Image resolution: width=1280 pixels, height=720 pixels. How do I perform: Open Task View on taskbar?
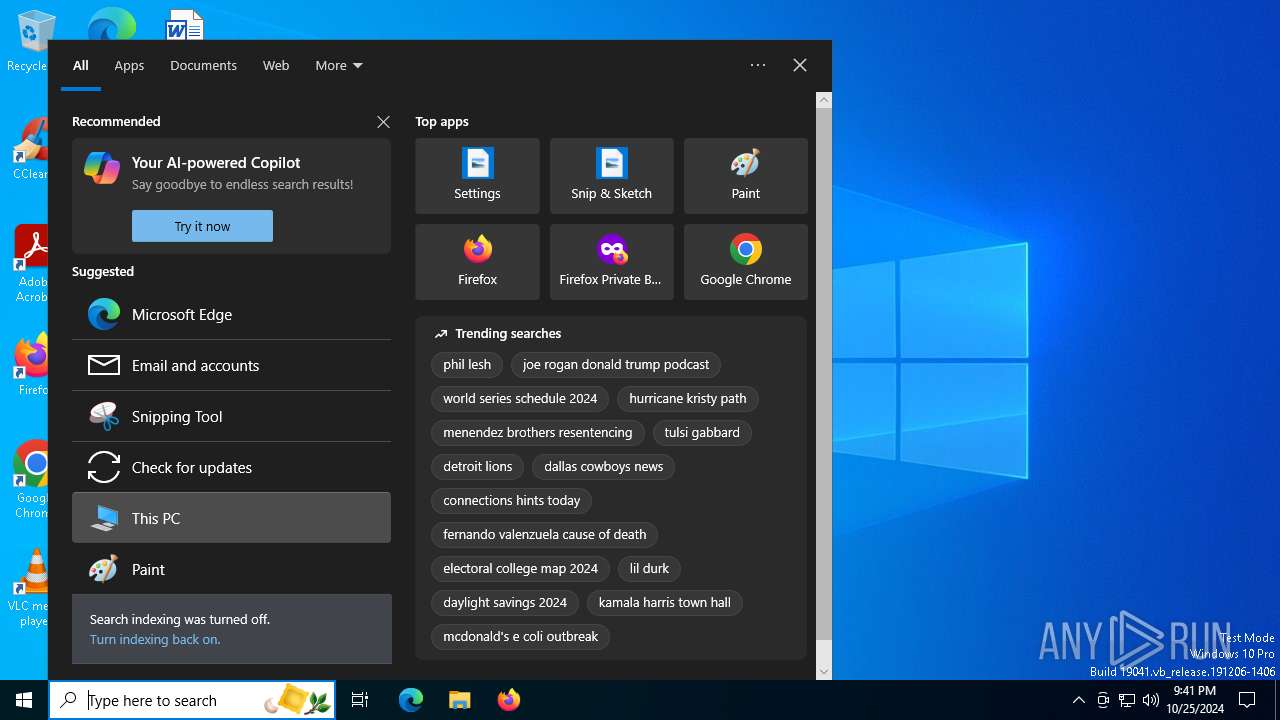[x=360, y=700]
